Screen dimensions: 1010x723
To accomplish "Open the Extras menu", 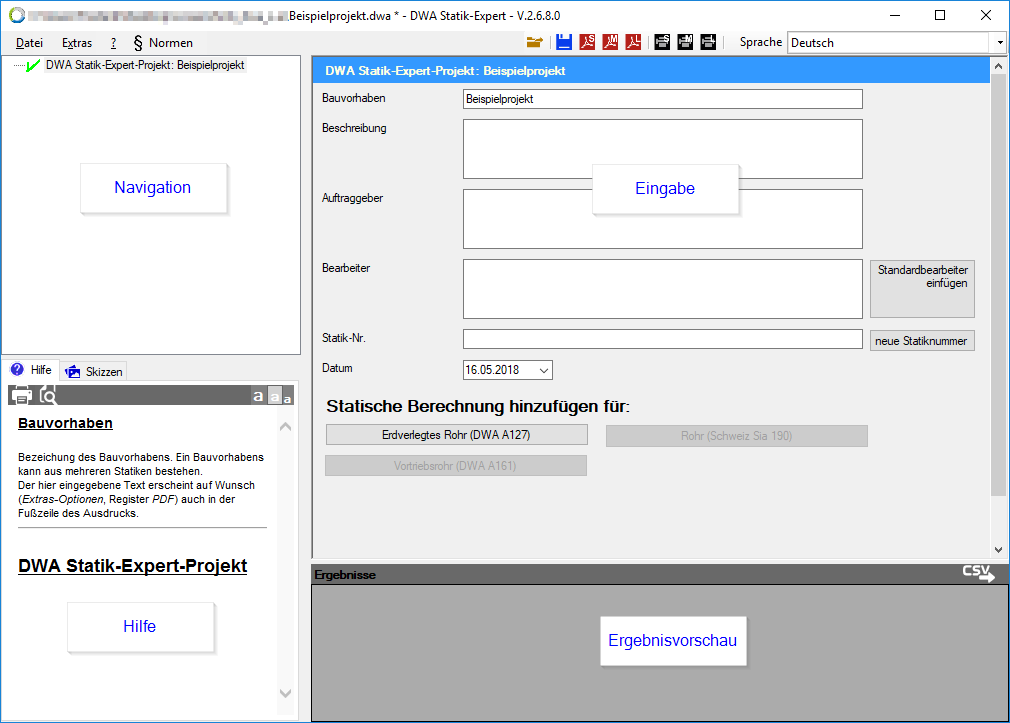I will (x=77, y=43).
